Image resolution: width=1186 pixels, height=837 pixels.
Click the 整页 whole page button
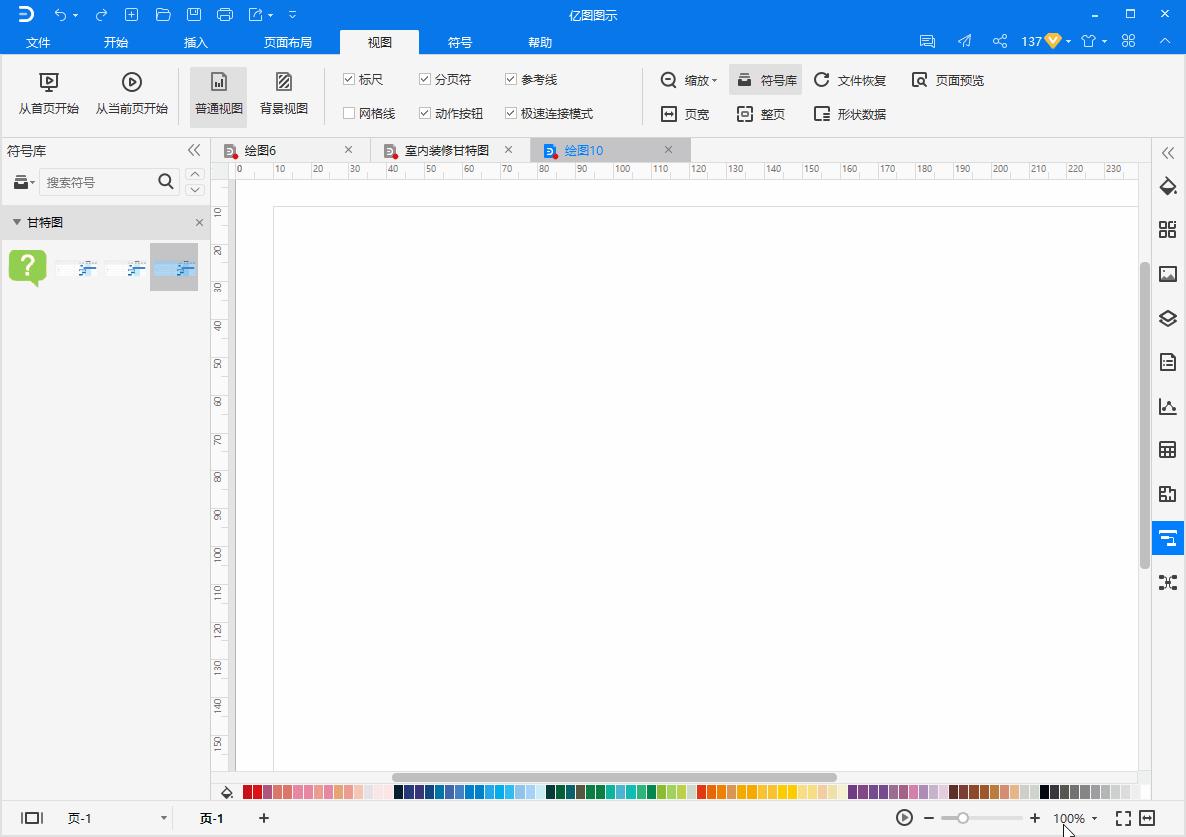[x=761, y=114]
